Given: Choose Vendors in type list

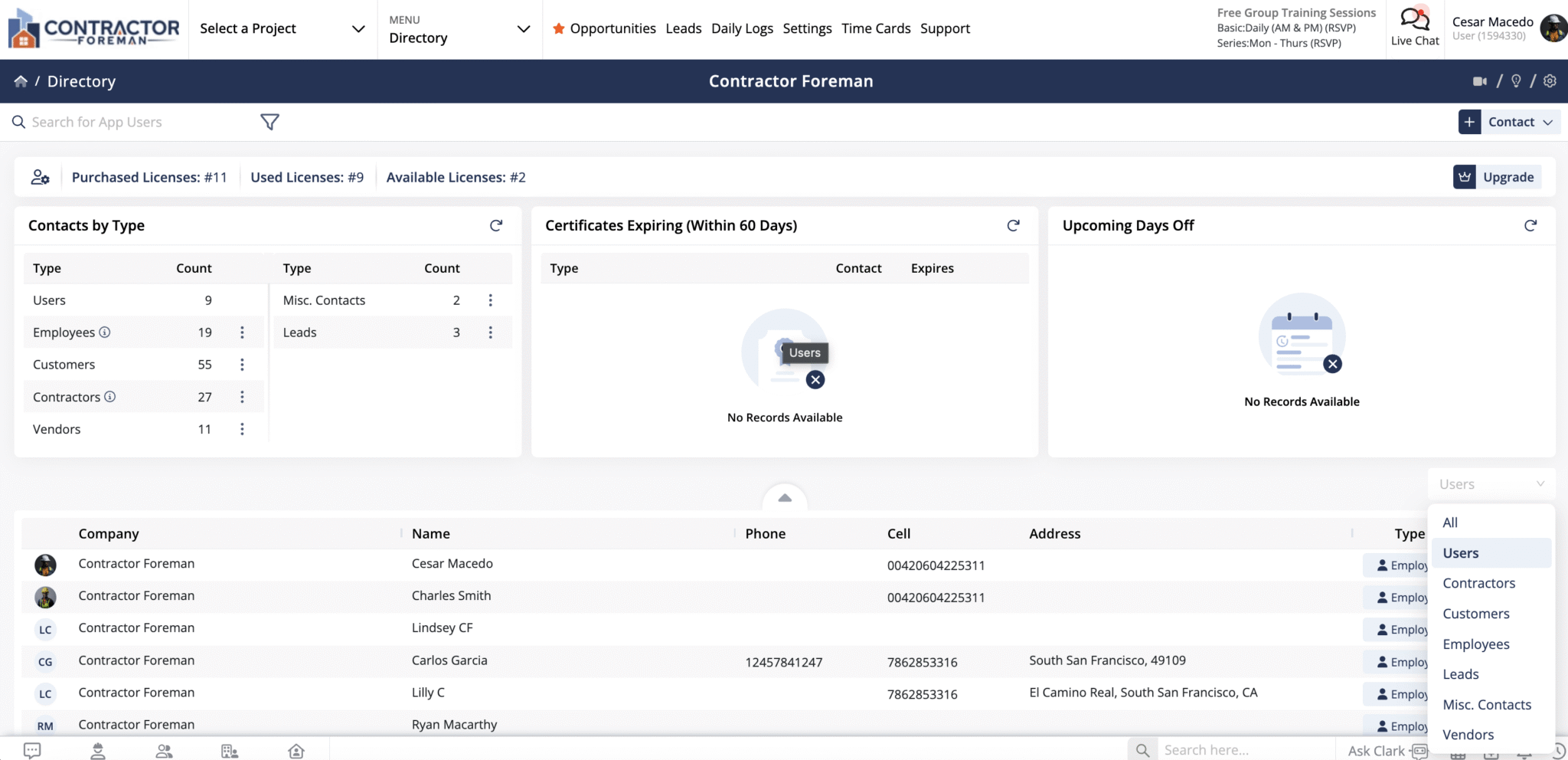Looking at the screenshot, I should pyautogui.click(x=1491, y=735).
